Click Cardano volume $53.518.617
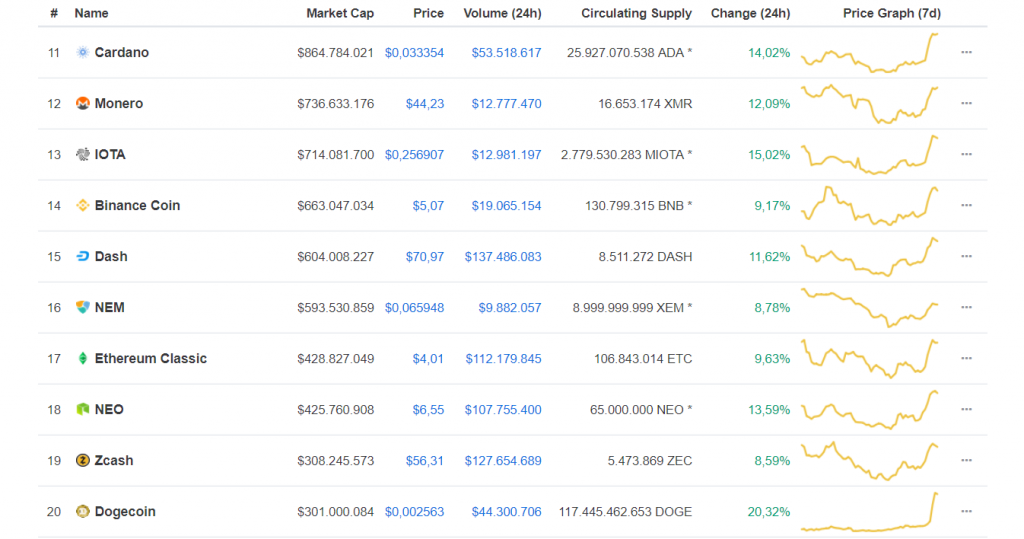The width and height of the screenshot is (1024, 539). (x=506, y=52)
